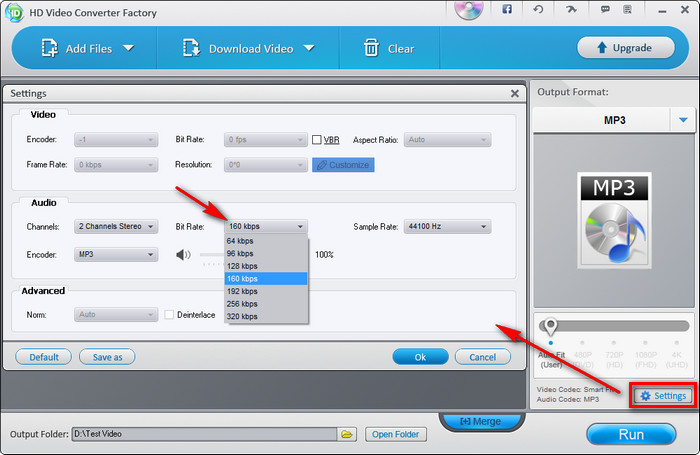
Task: Select 320 kbps in the bit rate list
Action: [266, 316]
